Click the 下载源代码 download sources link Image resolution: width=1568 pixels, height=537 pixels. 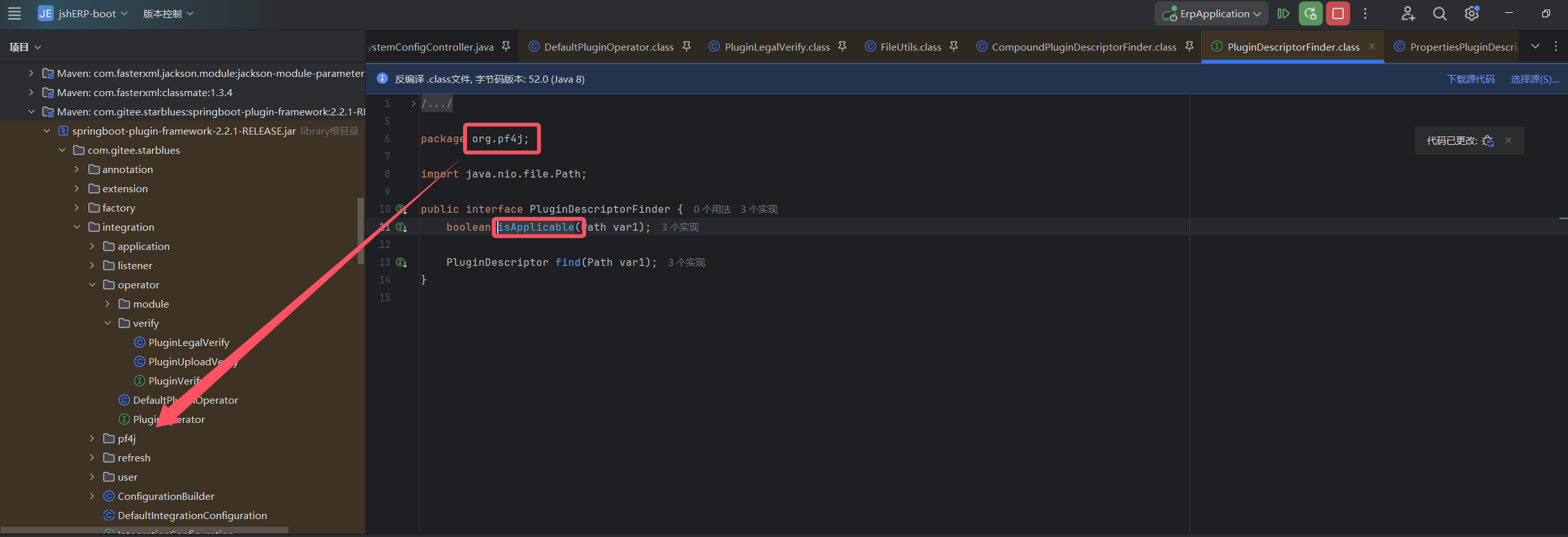(x=1471, y=79)
